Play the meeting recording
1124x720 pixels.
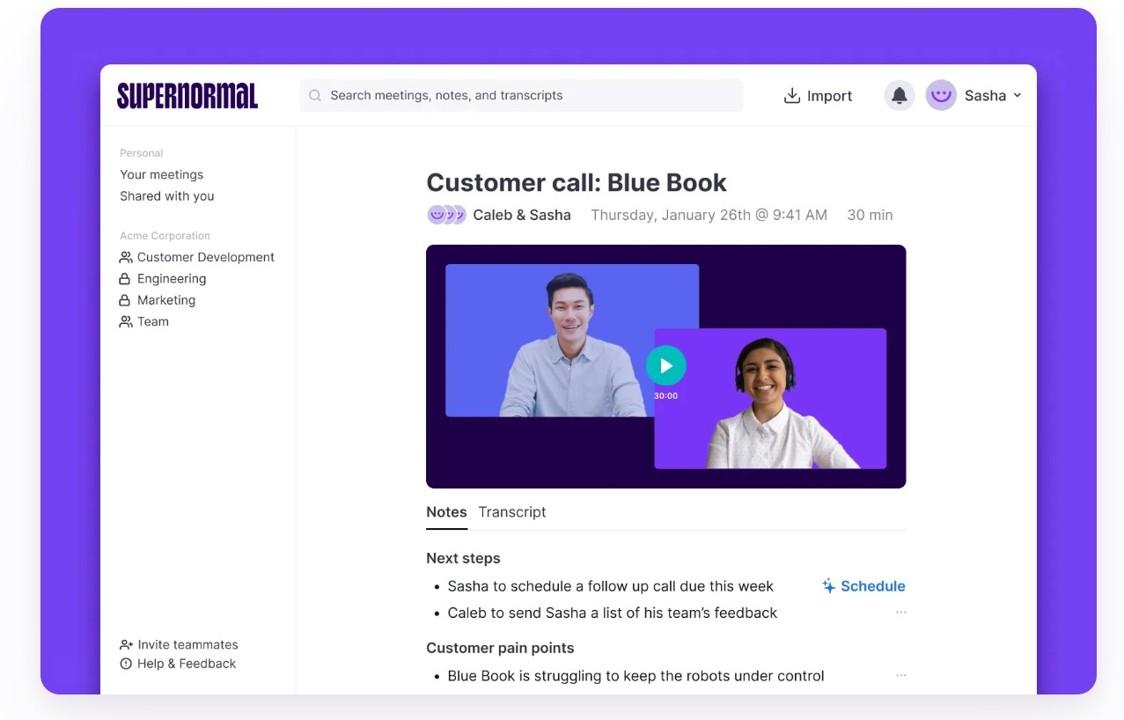point(666,366)
